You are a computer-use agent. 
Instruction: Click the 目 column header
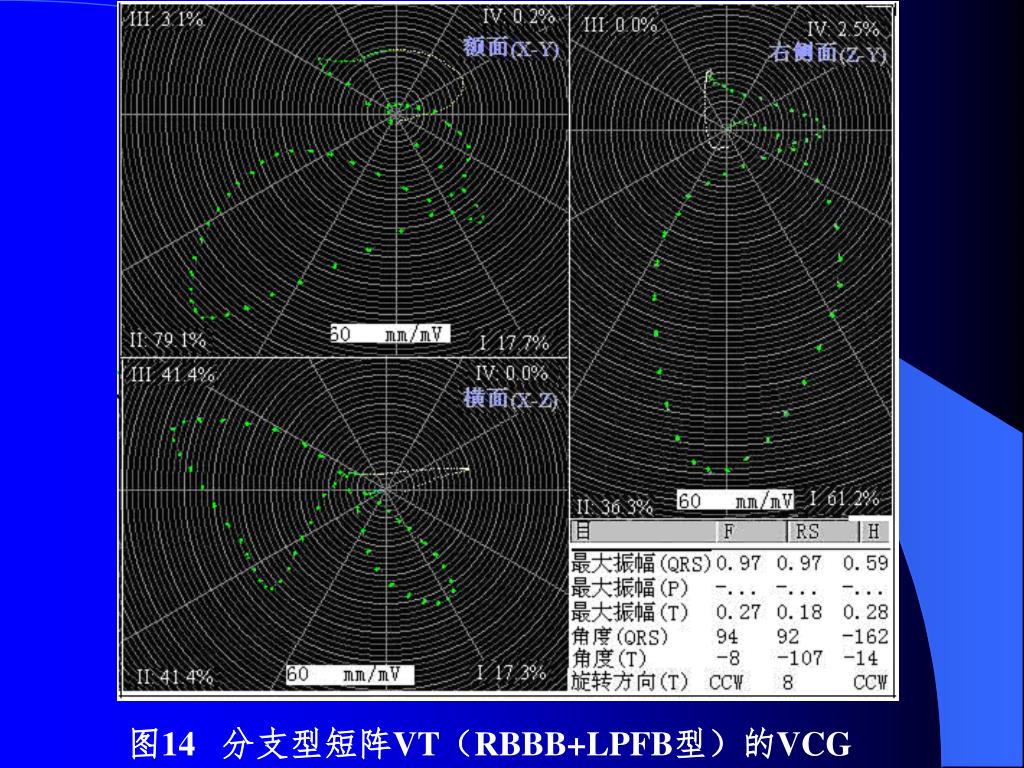[642, 532]
